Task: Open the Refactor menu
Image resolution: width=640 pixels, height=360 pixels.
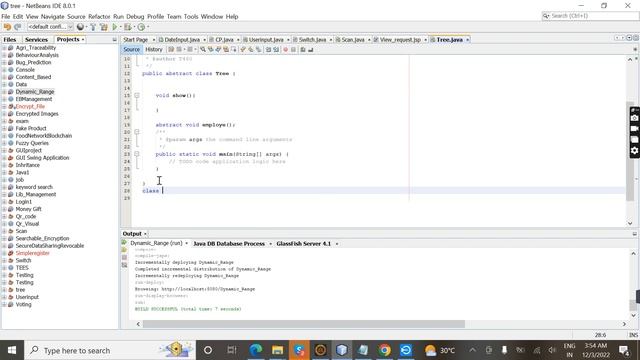Action: point(99,17)
